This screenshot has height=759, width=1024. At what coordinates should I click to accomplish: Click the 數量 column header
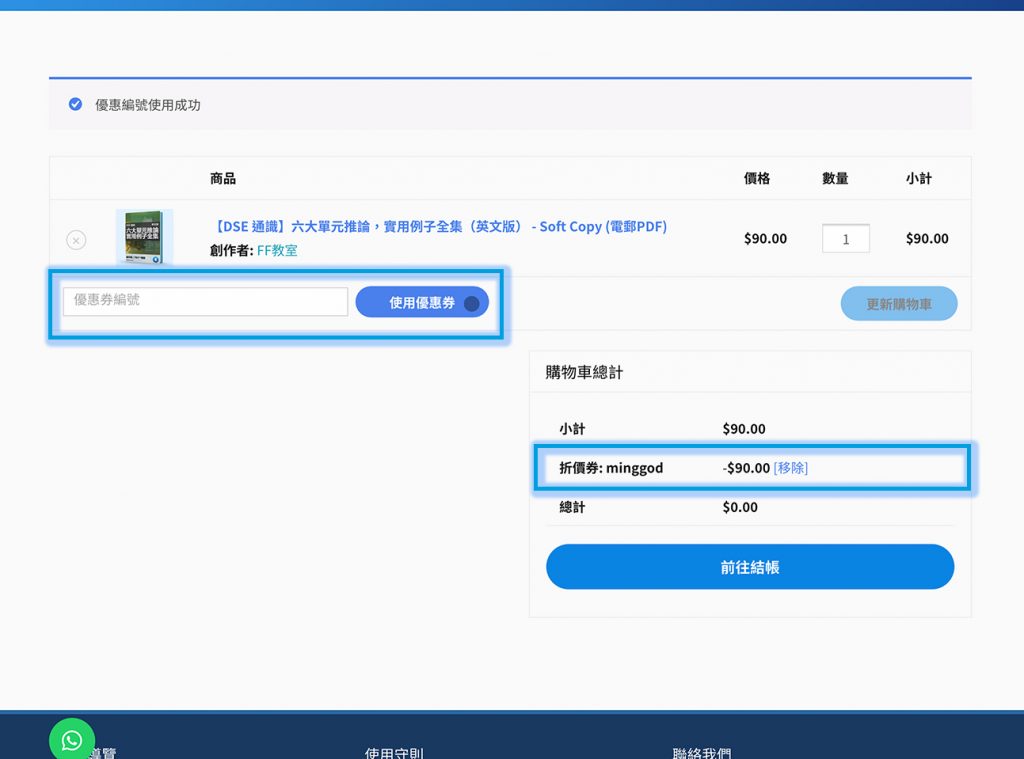[x=835, y=179]
